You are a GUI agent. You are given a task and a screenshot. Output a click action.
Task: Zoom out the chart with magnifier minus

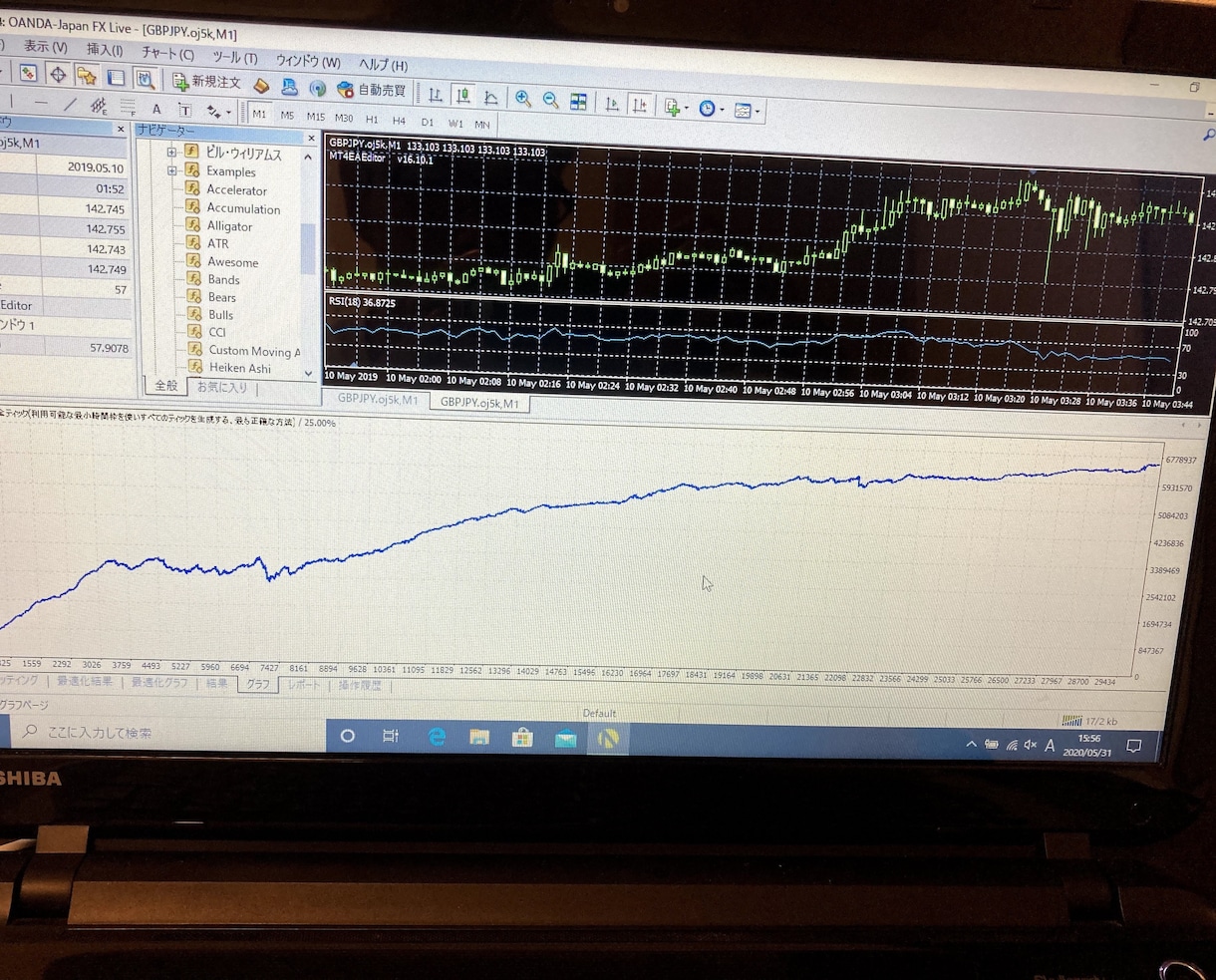pos(550,100)
